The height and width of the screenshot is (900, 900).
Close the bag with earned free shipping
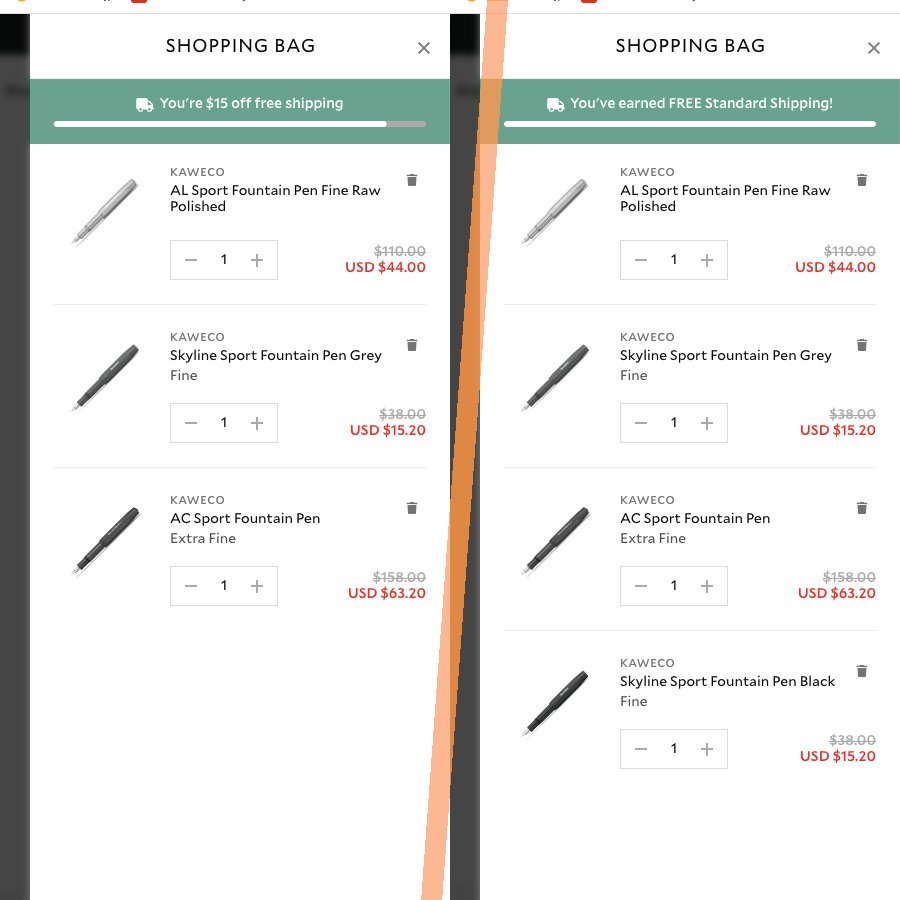(874, 48)
